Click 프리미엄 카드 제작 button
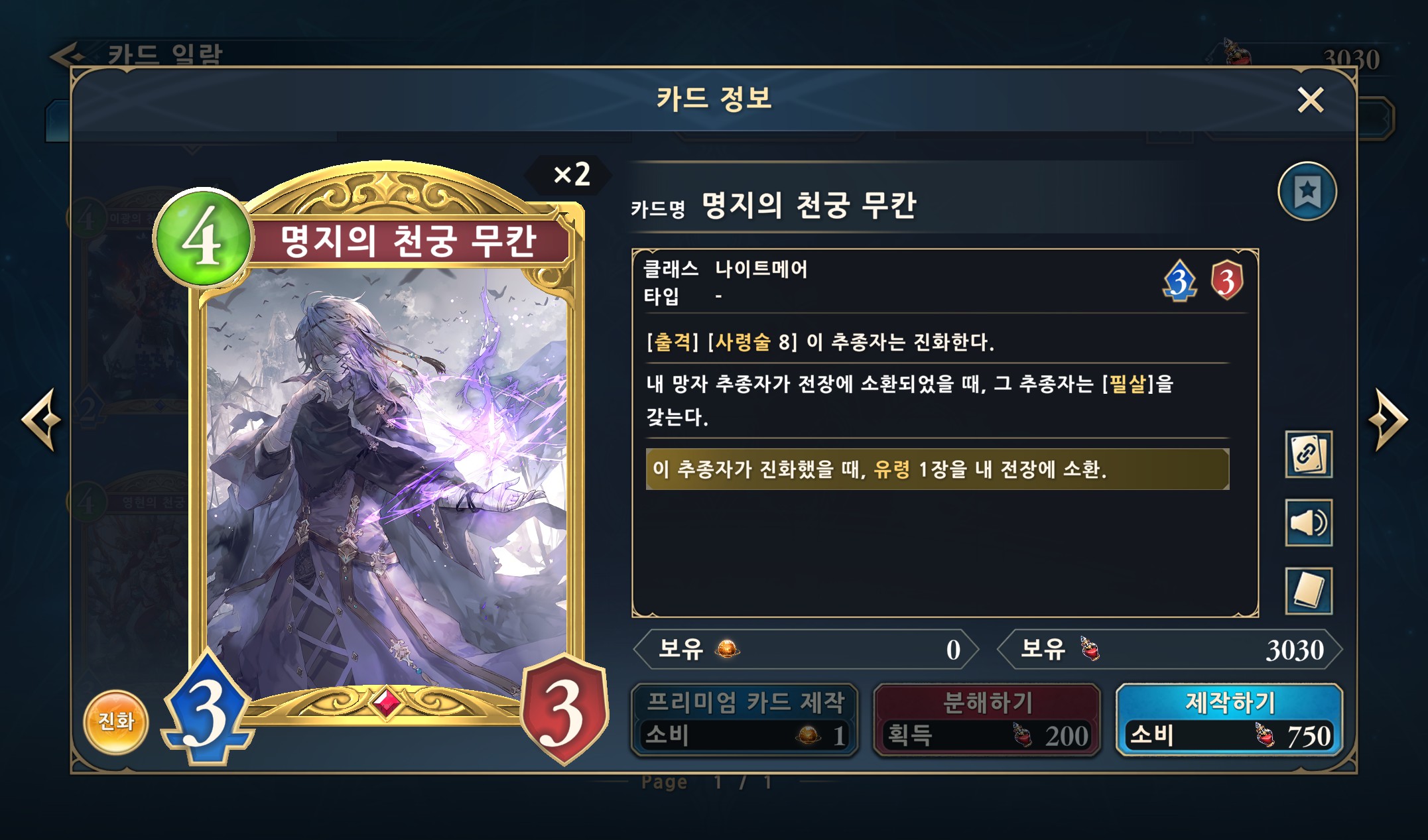 pos(745,721)
